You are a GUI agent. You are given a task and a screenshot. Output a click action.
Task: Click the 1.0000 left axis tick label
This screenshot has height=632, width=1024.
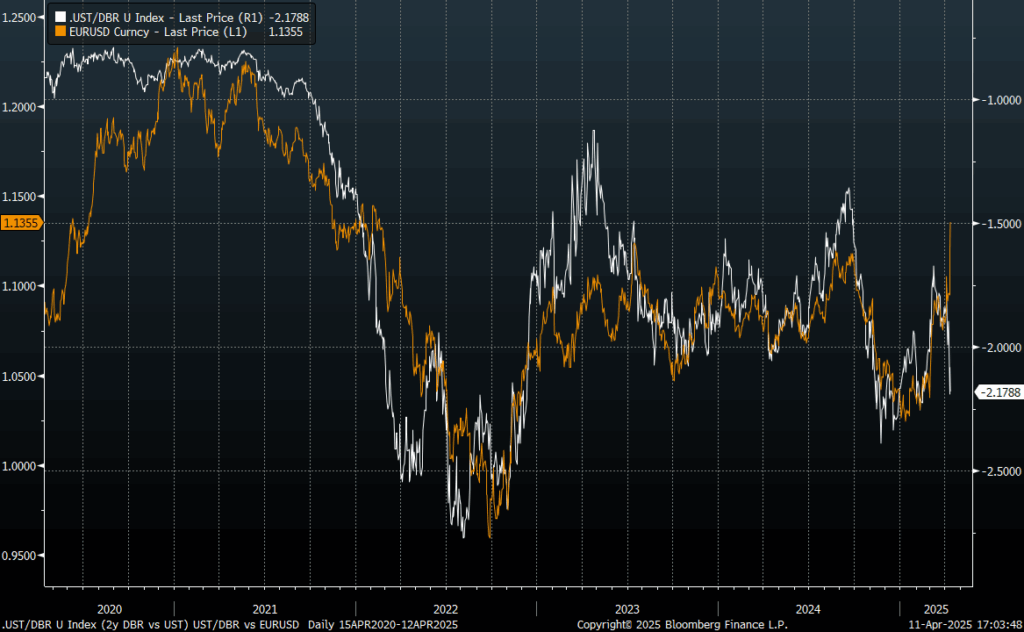[x=21, y=466]
